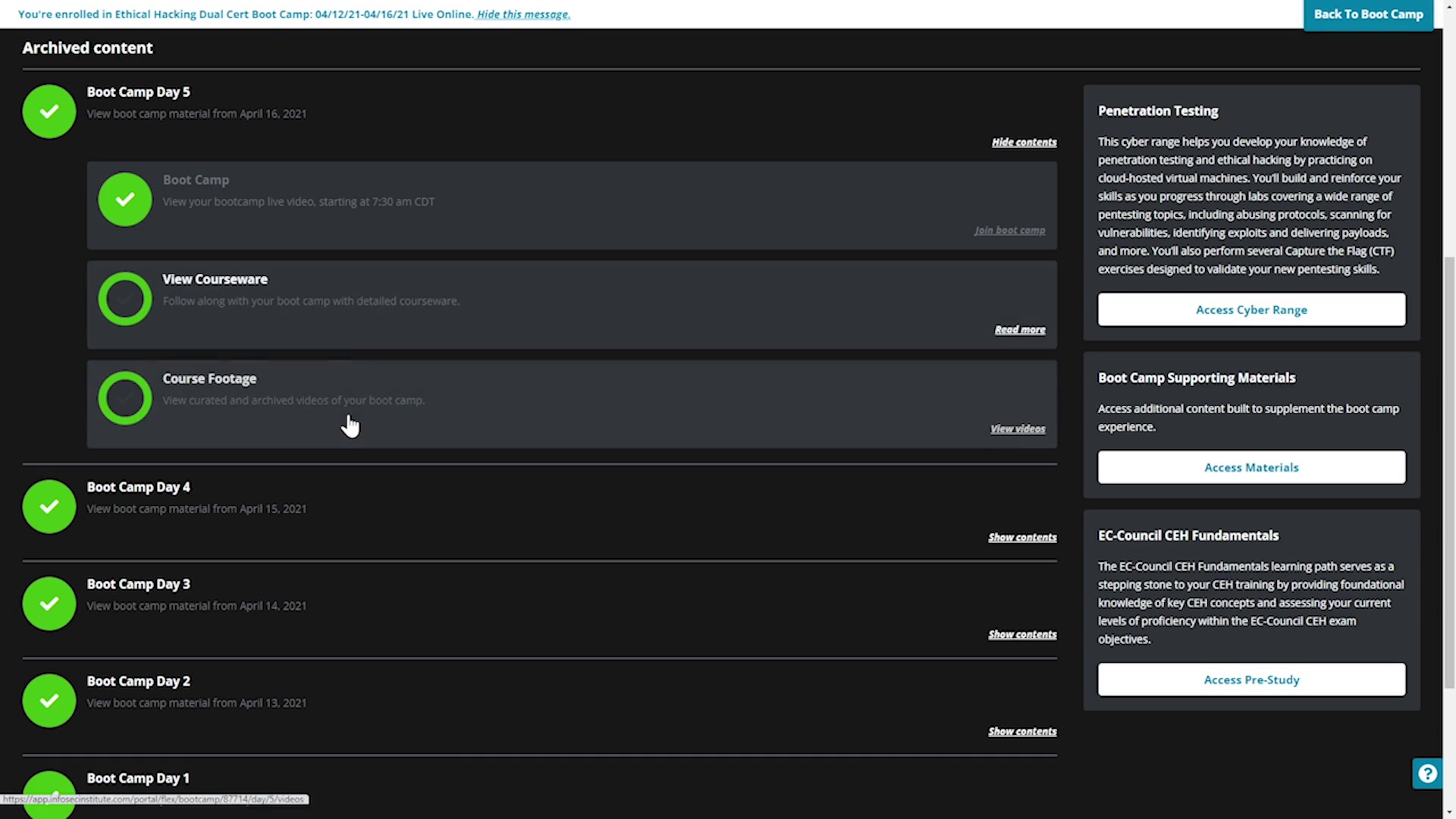Viewport: 1456px width, 819px height.
Task: Expand Boot Camp Day 4 contents
Action: pyautogui.click(x=1022, y=538)
